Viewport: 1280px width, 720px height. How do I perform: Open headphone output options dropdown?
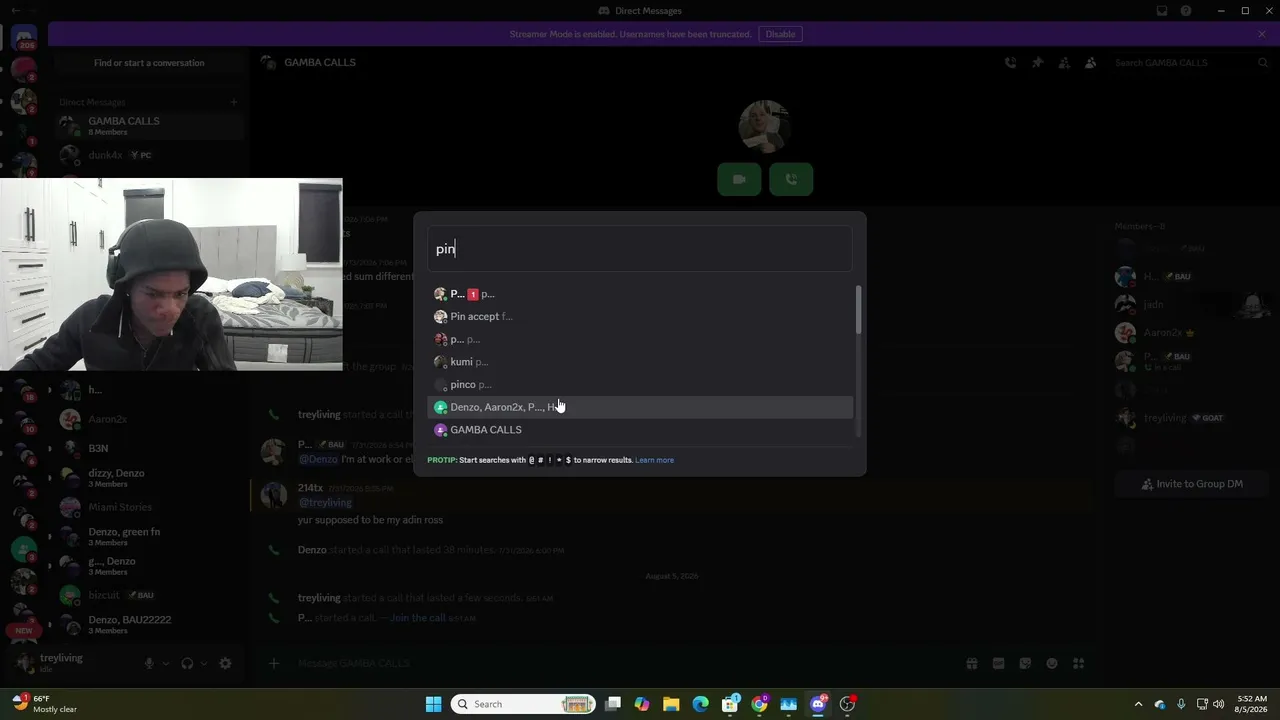point(204,663)
